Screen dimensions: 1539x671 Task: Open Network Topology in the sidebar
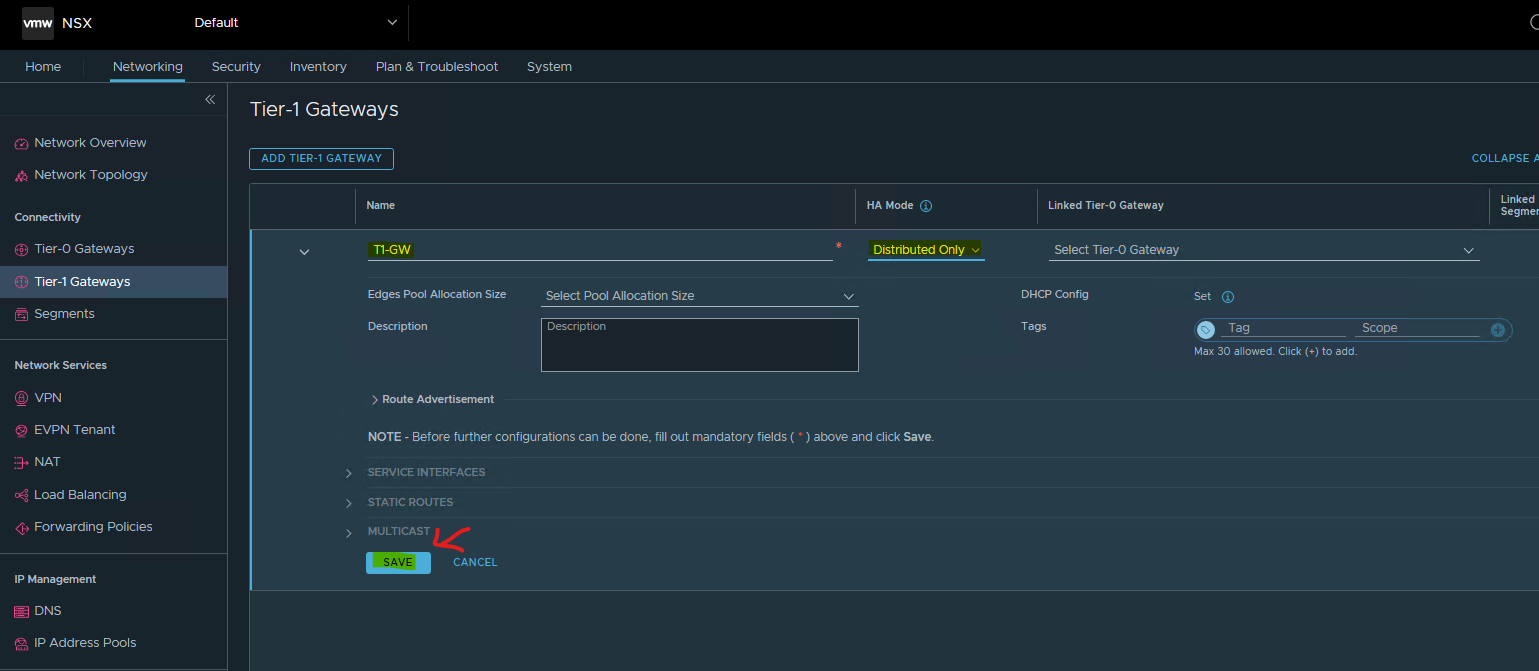(91, 175)
